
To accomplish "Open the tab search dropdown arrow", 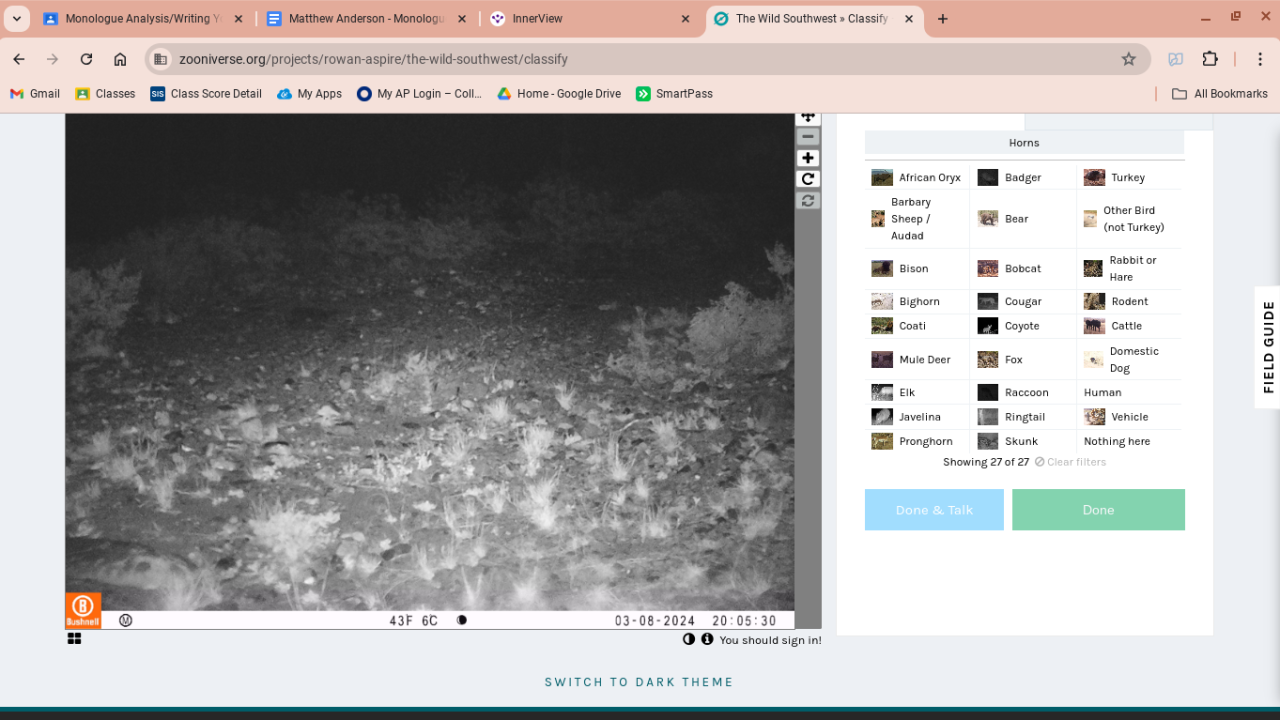I will [17, 19].
